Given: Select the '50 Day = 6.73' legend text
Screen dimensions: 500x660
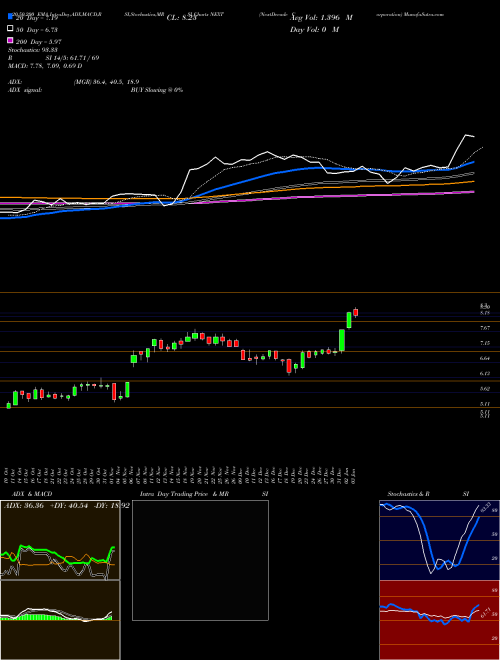Looking at the screenshot, I should point(37,30).
